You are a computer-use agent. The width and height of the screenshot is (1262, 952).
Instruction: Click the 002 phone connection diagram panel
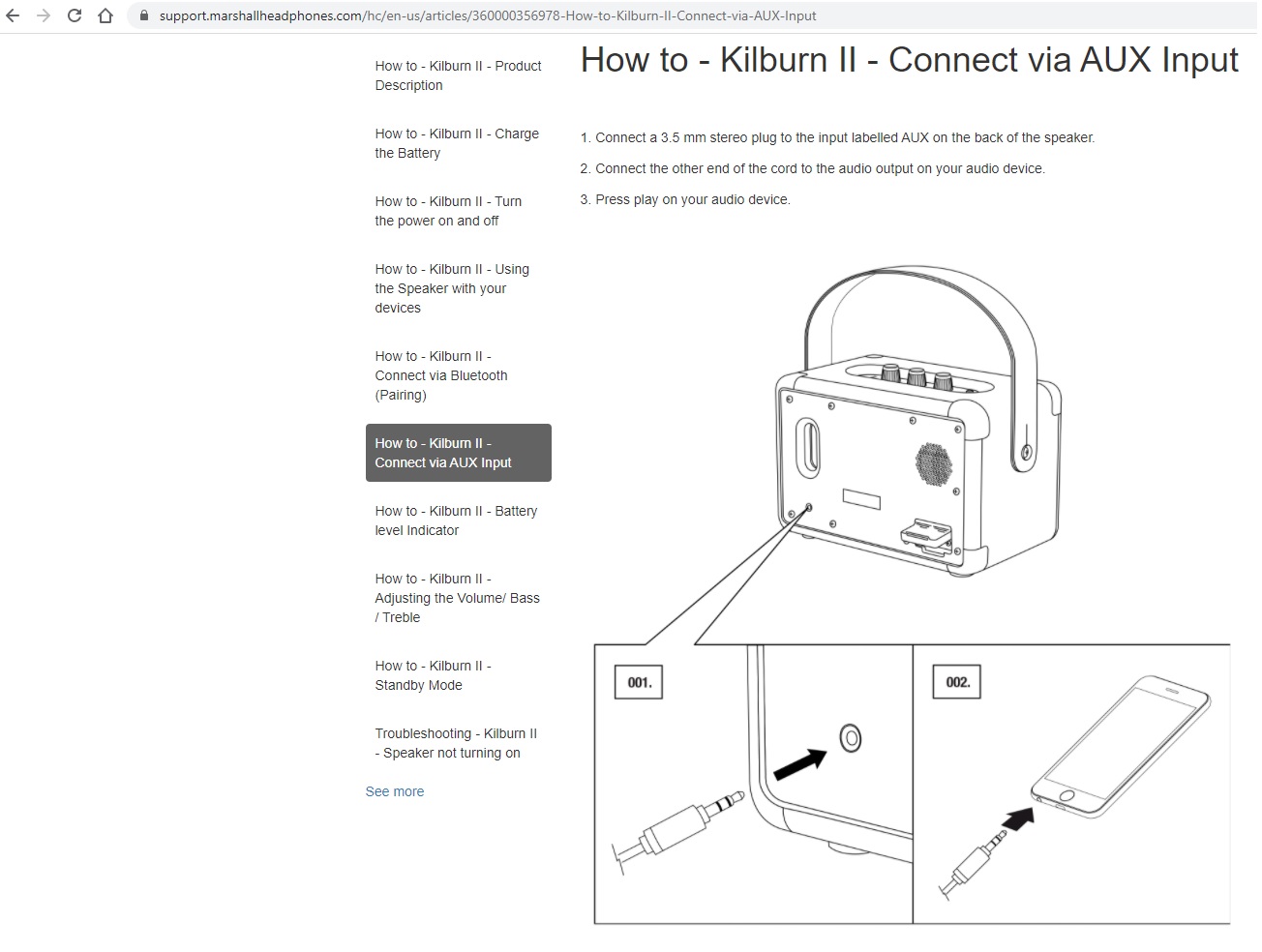1071,784
